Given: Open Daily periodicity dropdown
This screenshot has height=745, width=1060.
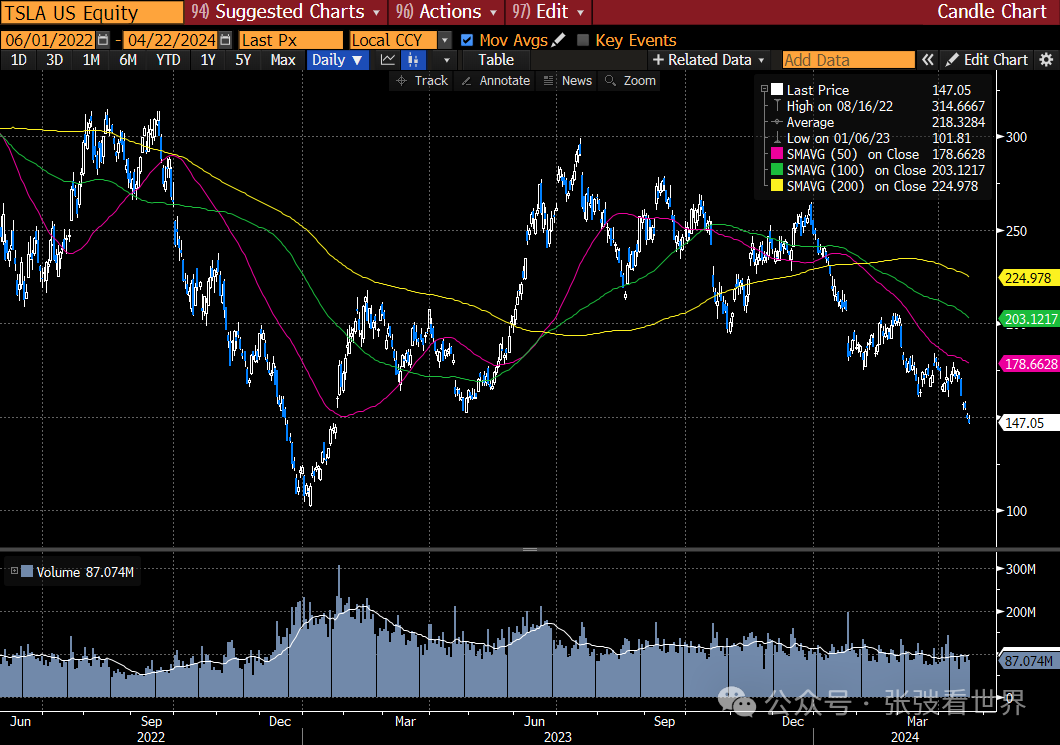Looking at the screenshot, I should click(x=337, y=59).
